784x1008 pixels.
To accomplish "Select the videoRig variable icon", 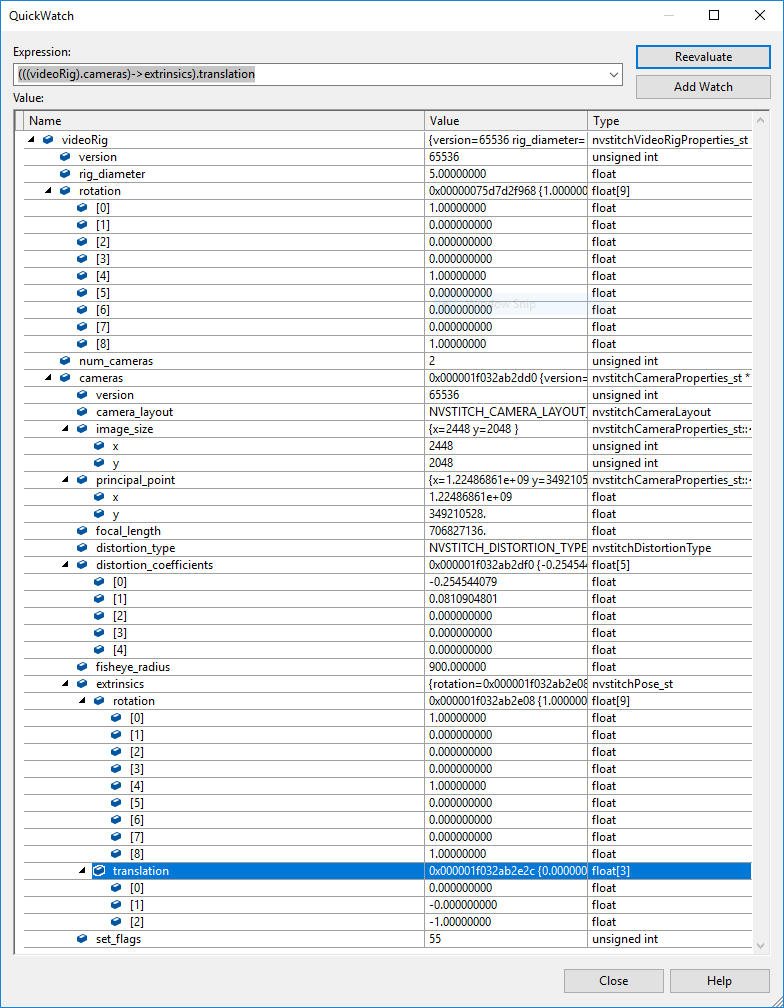I will (48, 140).
